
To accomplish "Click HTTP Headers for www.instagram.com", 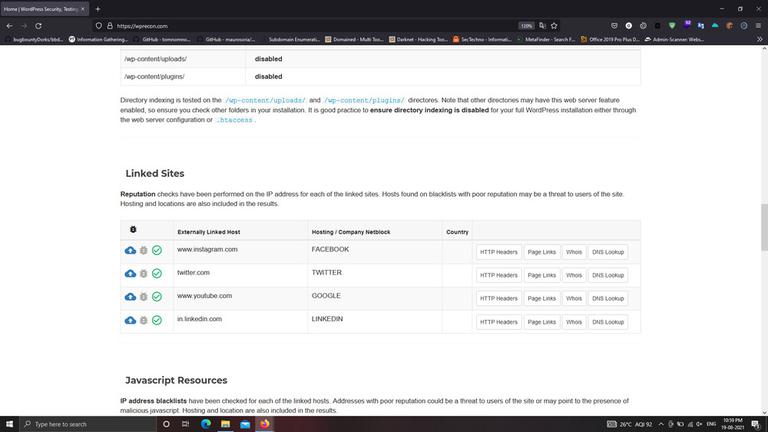I will (x=499, y=252).
